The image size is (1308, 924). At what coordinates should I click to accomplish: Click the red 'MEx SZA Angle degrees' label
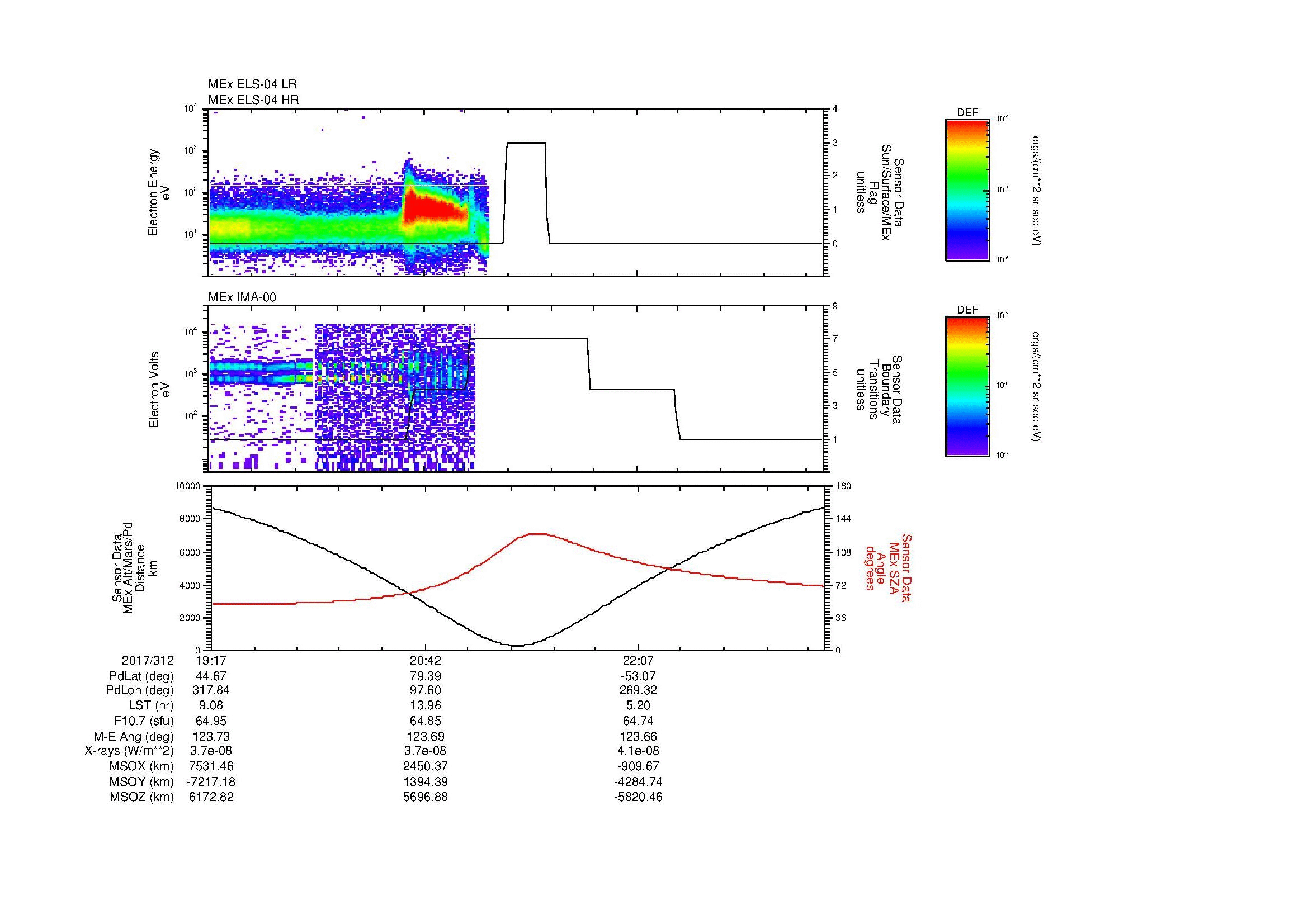point(887,567)
